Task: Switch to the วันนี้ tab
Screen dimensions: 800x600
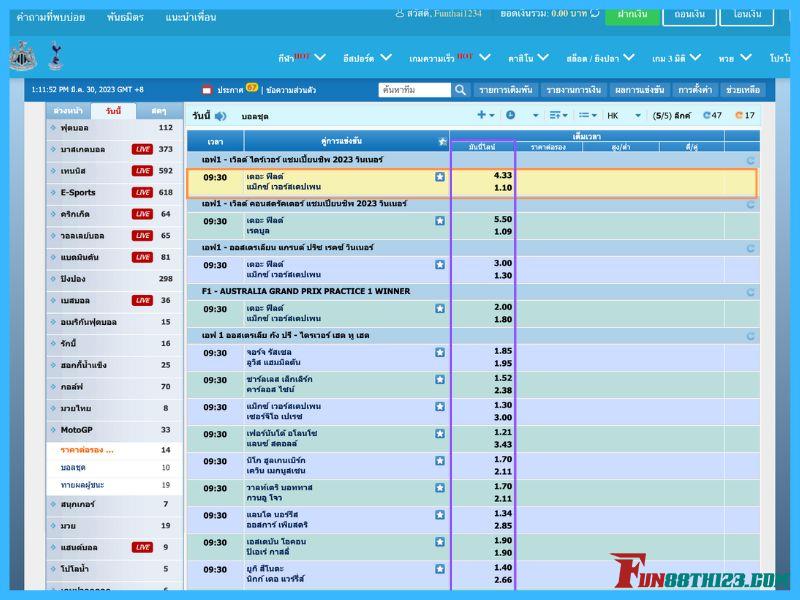Action: click(113, 111)
